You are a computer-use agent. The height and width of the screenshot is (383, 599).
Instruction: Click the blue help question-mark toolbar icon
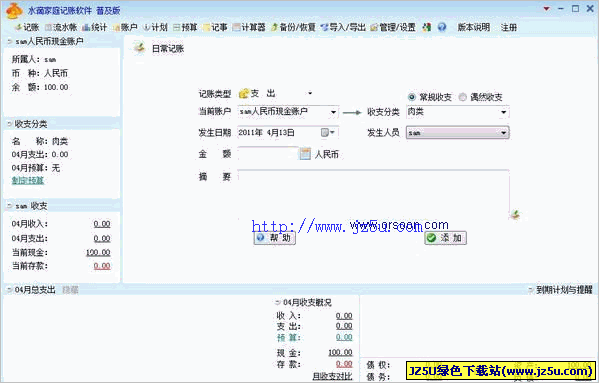tap(442, 27)
